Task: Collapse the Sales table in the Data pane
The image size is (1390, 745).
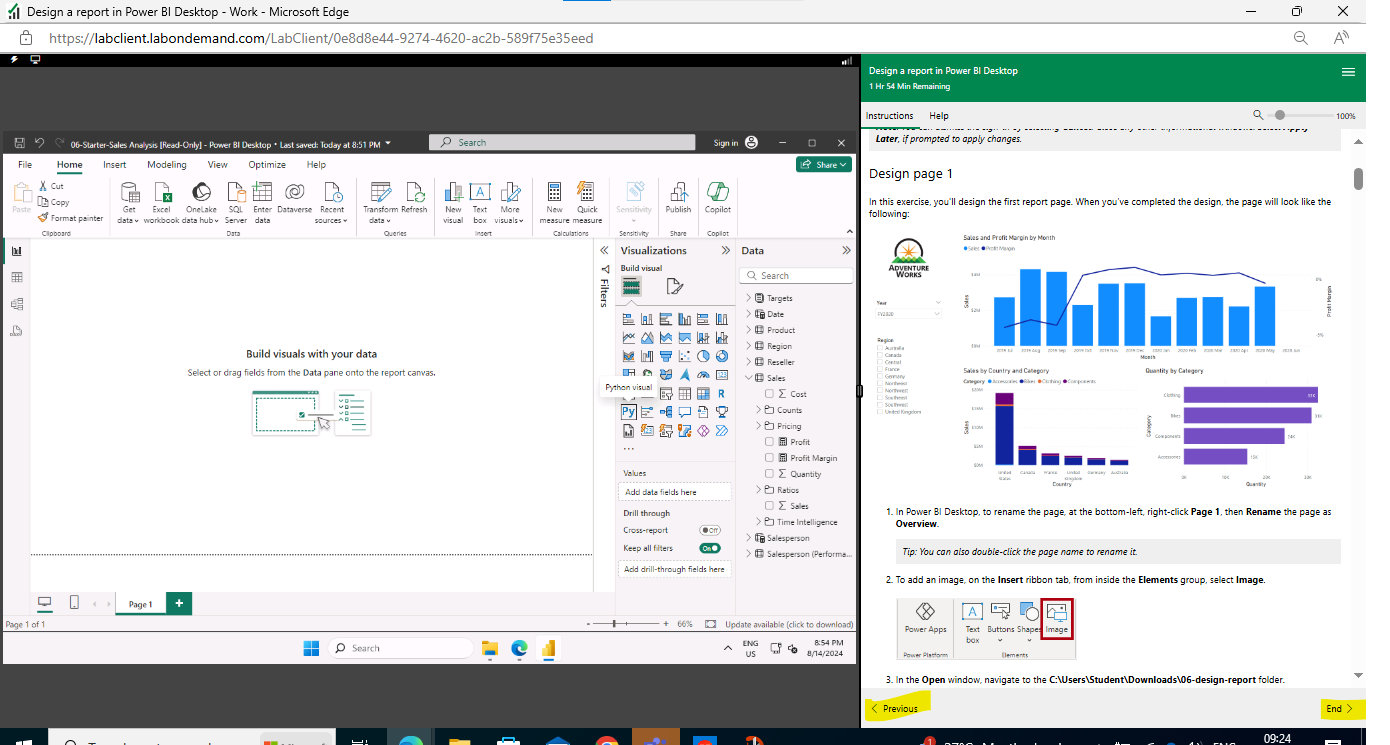Action: [x=747, y=377]
